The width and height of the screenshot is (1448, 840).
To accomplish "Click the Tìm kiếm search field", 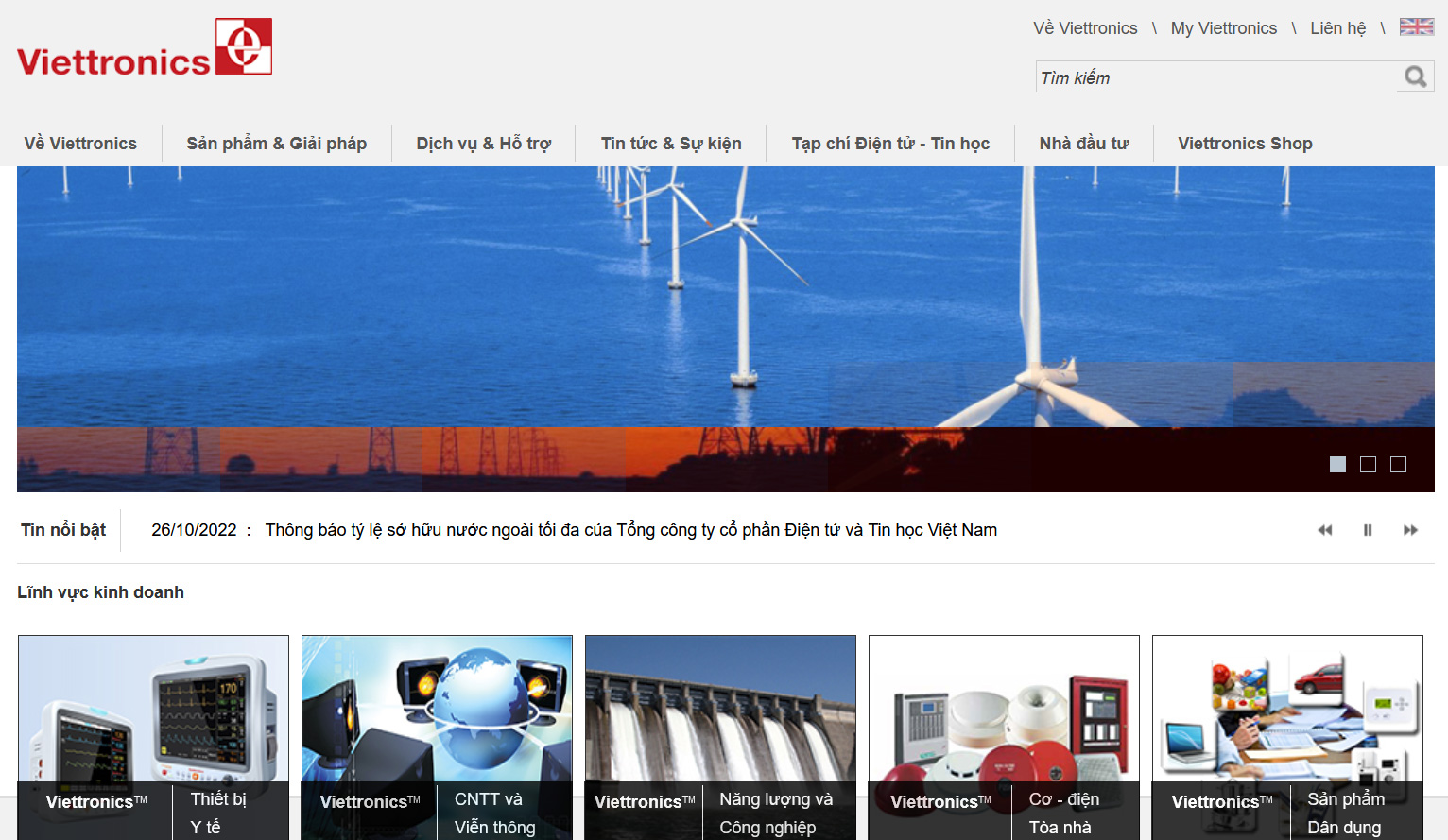I will pos(1215,77).
